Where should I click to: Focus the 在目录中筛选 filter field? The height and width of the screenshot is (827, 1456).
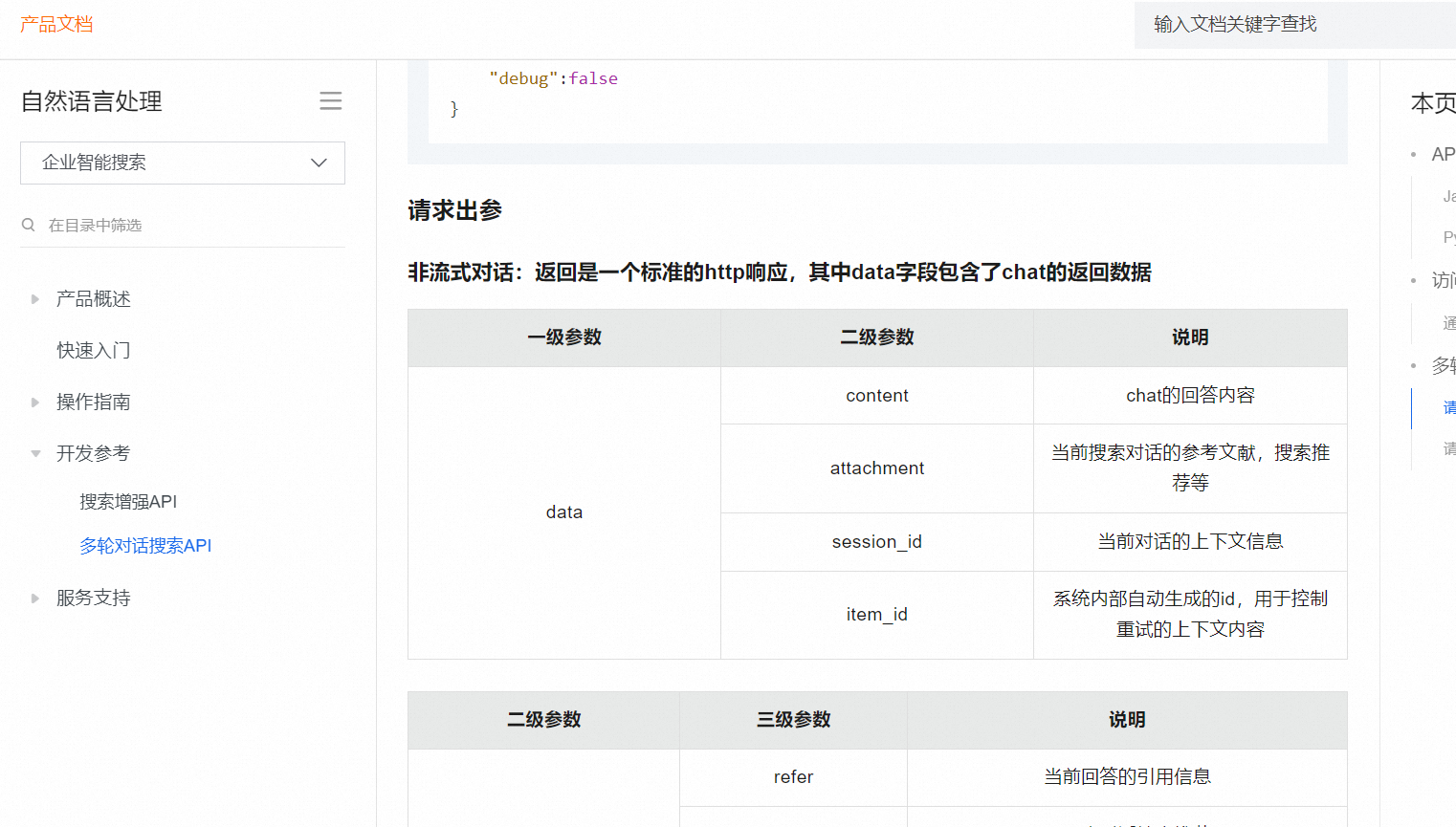(183, 225)
